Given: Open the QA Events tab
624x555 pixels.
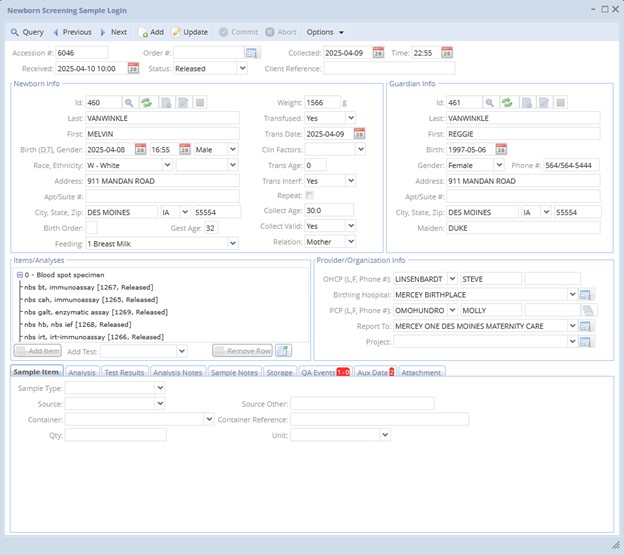Looking at the screenshot, I should pyautogui.click(x=325, y=372).
